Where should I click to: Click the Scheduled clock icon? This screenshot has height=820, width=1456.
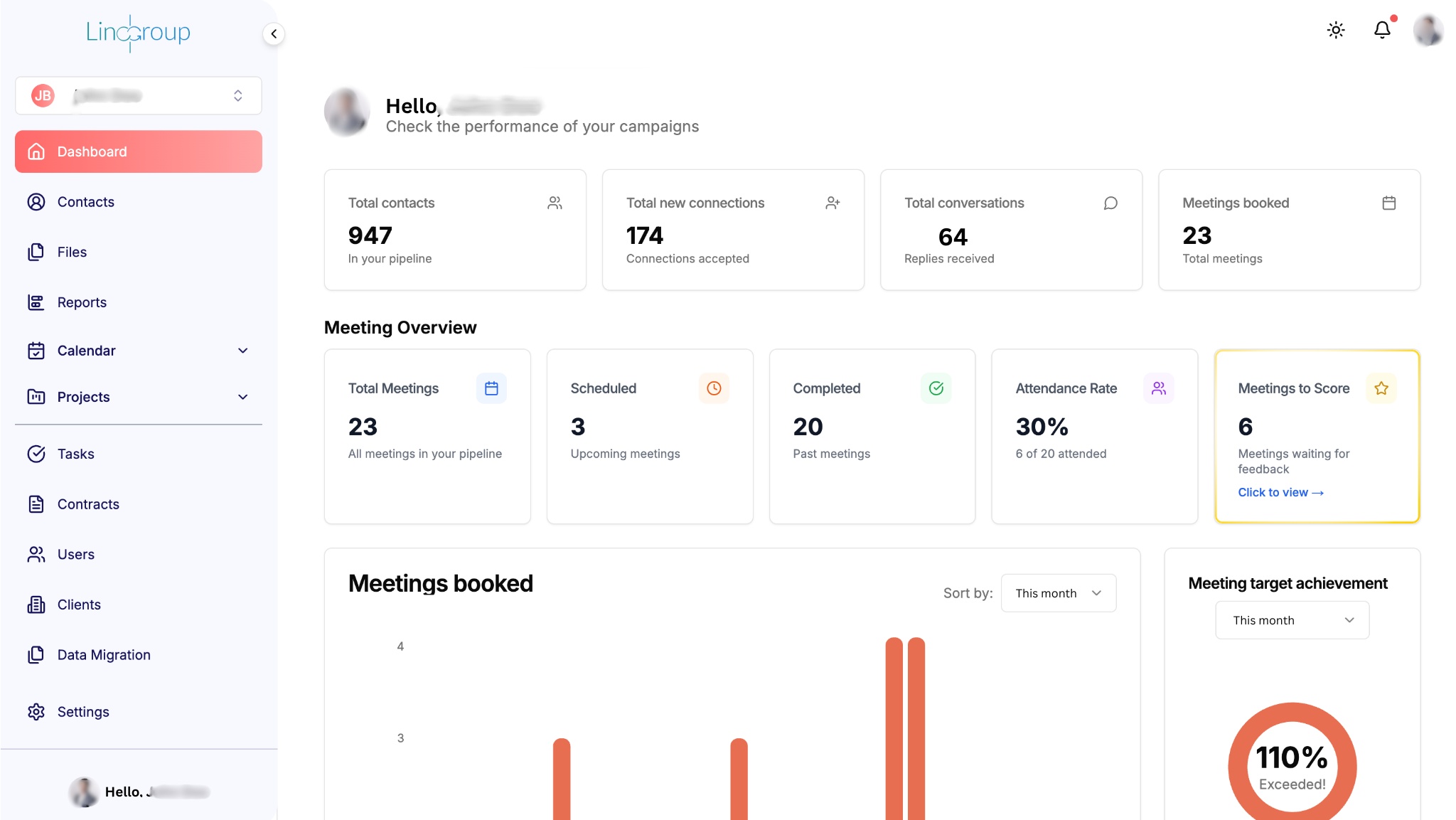point(714,388)
